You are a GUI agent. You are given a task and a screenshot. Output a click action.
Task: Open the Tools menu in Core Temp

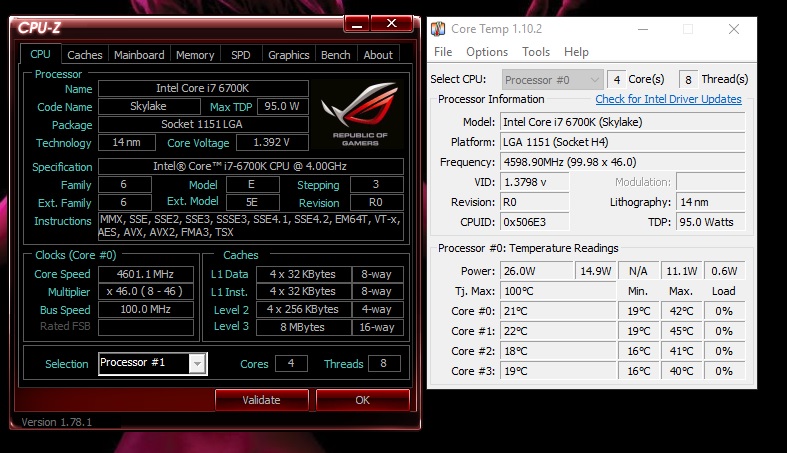536,52
